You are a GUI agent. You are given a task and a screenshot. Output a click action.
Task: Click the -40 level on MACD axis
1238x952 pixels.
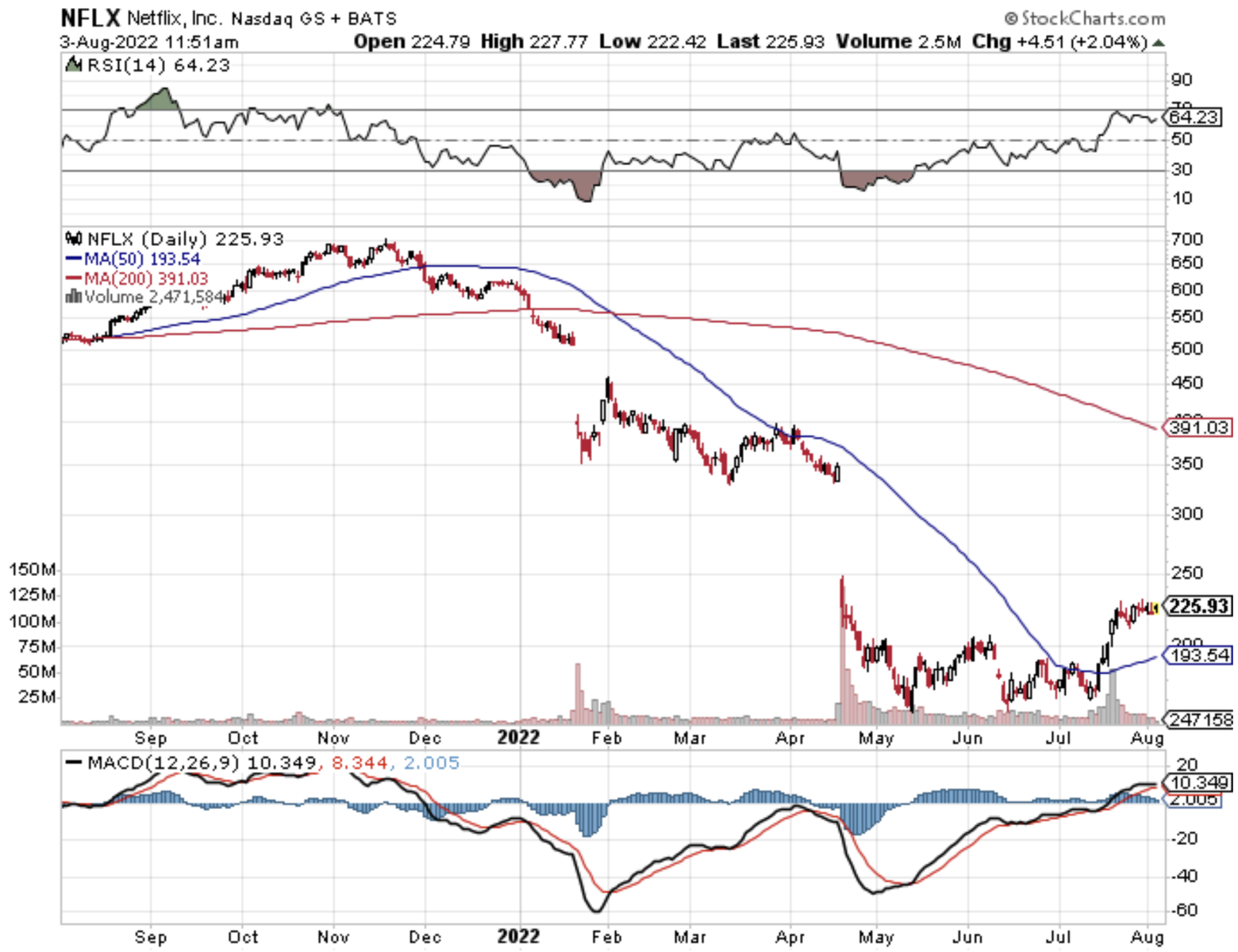(1184, 876)
